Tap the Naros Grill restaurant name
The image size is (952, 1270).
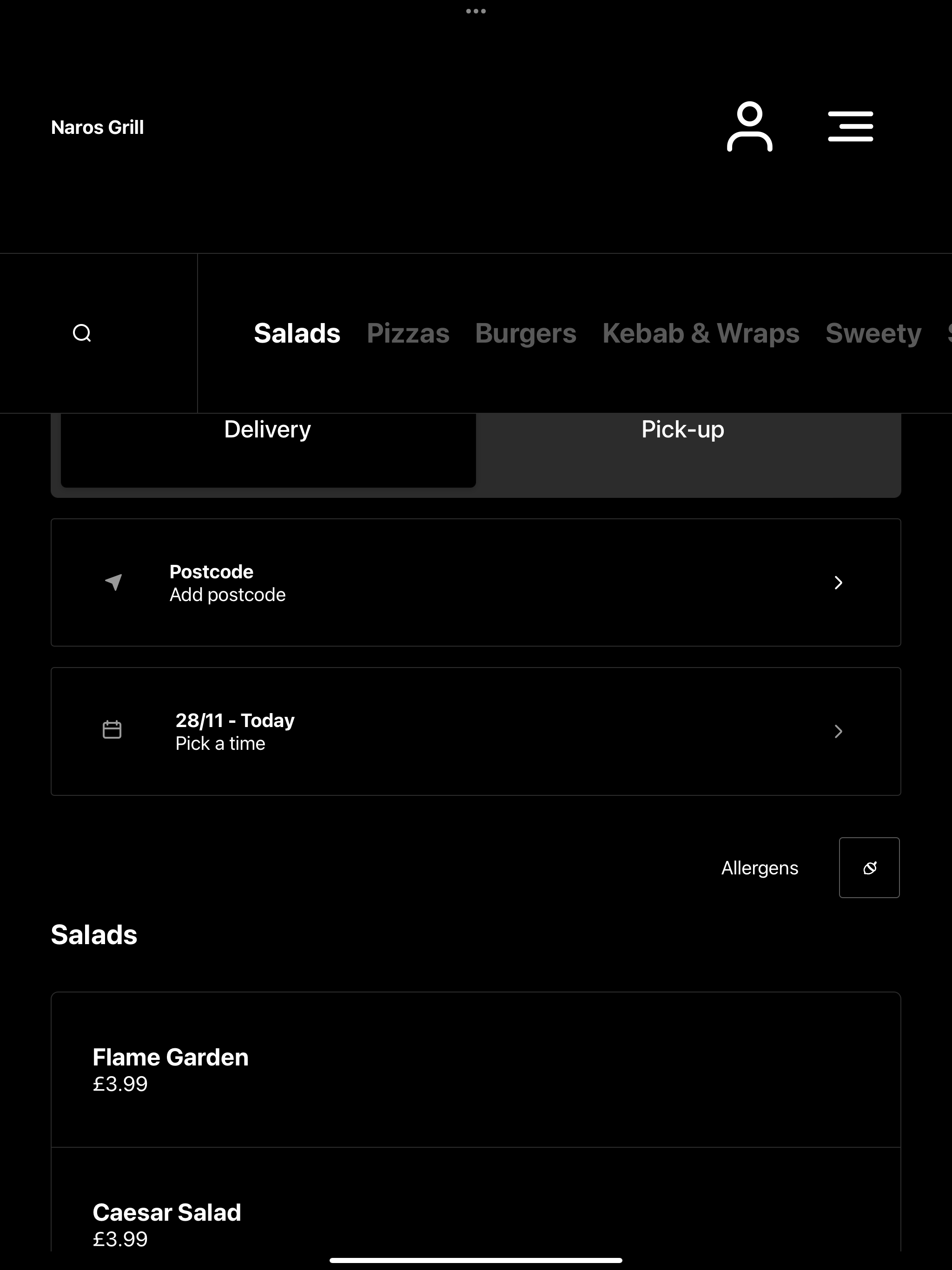98,127
